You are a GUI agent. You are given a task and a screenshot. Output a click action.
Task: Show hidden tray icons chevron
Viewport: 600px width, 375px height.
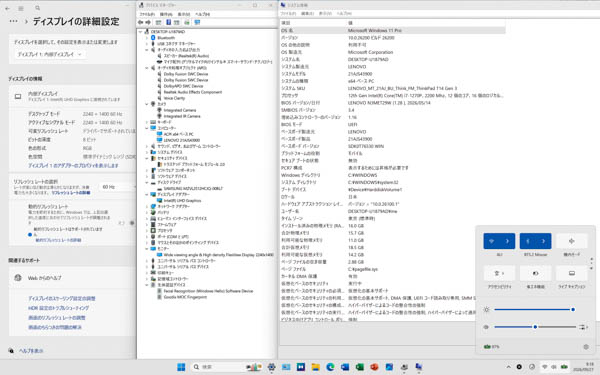point(509,367)
